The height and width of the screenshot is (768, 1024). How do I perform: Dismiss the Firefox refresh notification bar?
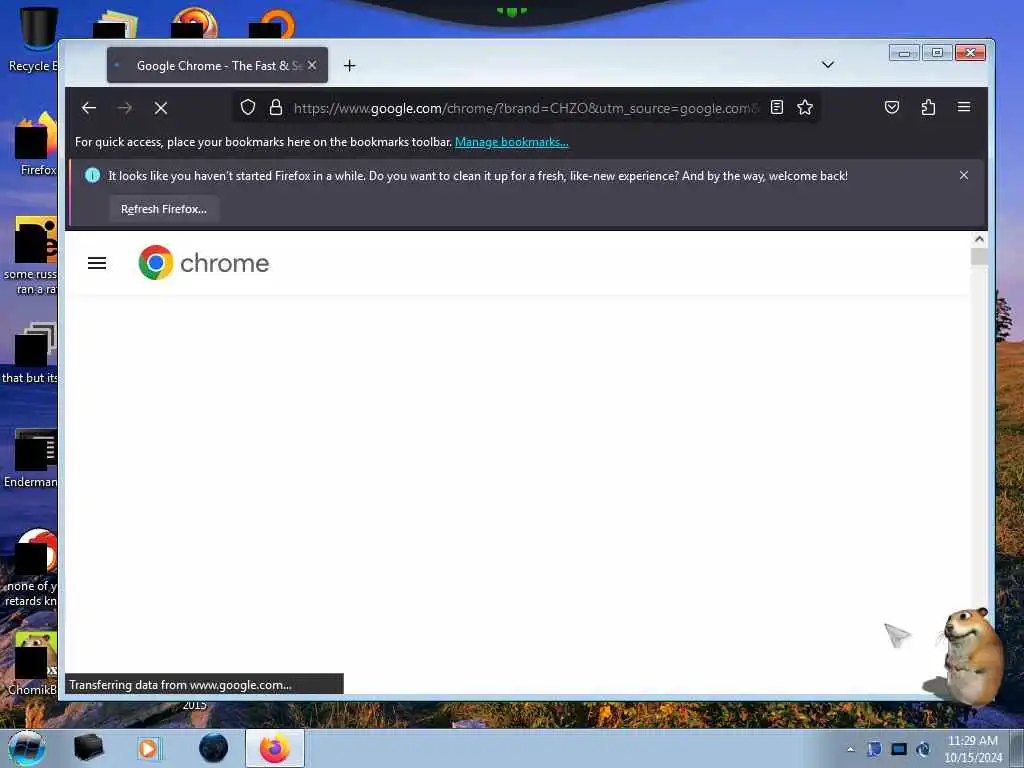point(964,175)
